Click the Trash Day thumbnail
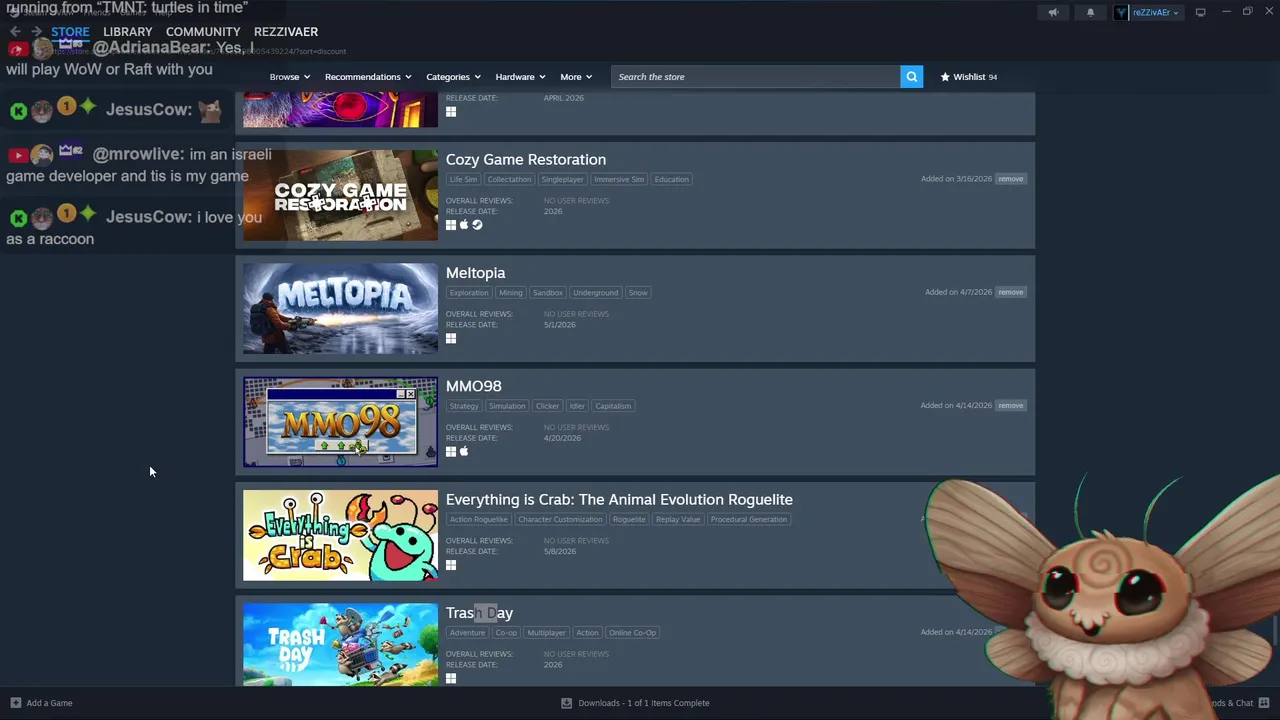Screen dimensions: 1280x720 pos(340,645)
